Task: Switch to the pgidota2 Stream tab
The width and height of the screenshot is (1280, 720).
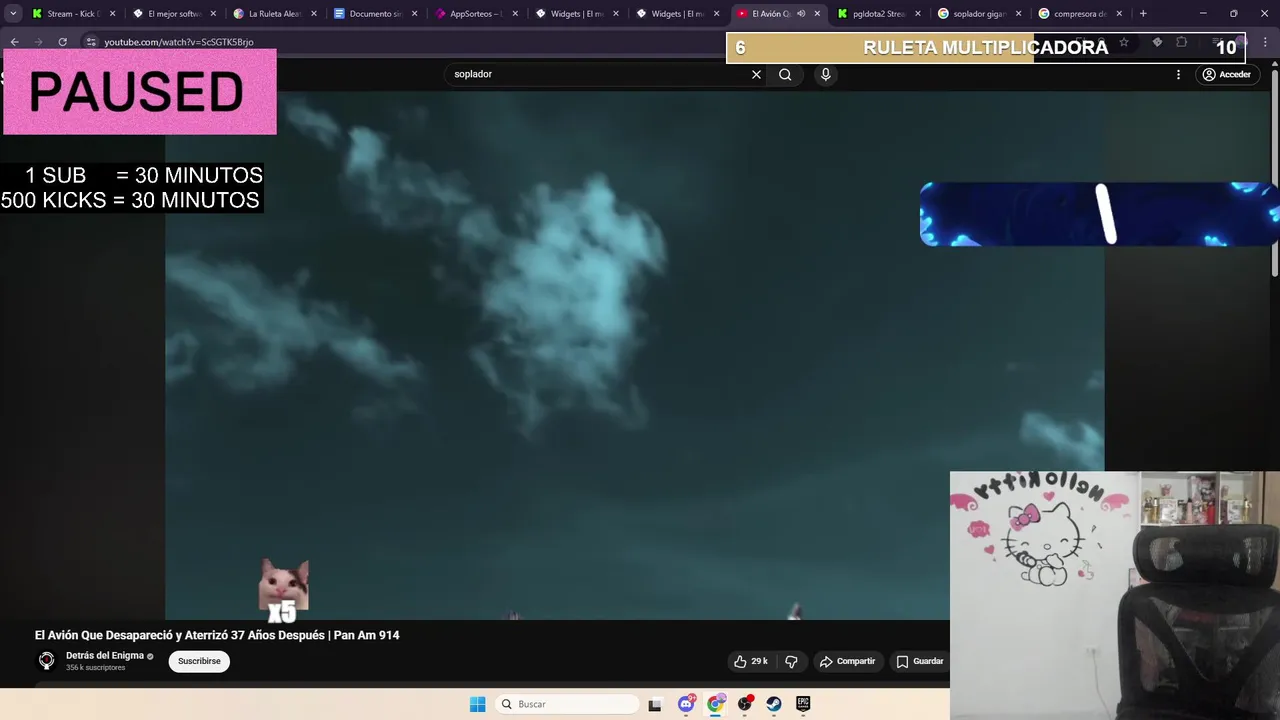Action: [x=879, y=14]
